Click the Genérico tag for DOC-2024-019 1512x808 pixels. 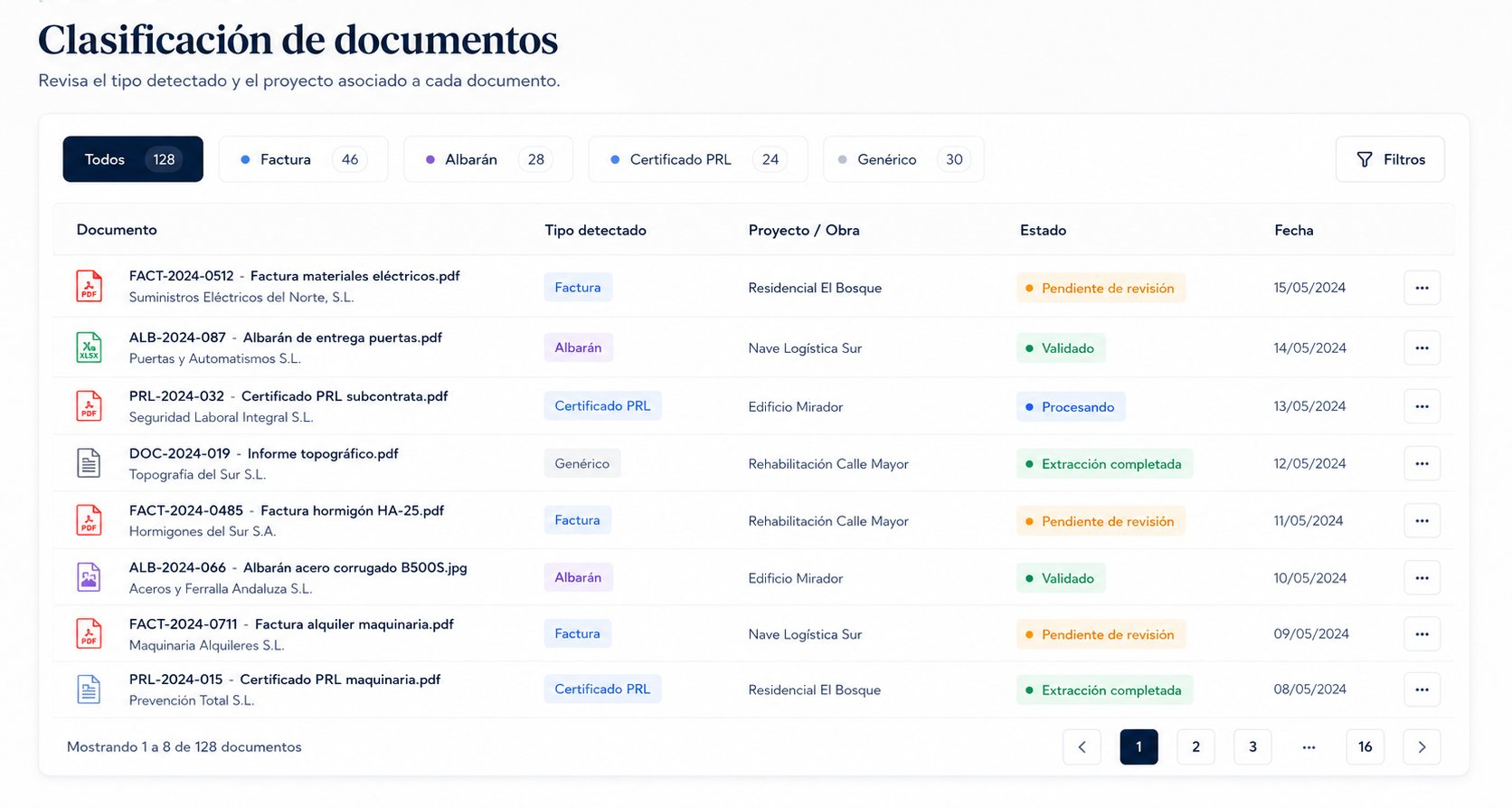[x=581, y=463]
